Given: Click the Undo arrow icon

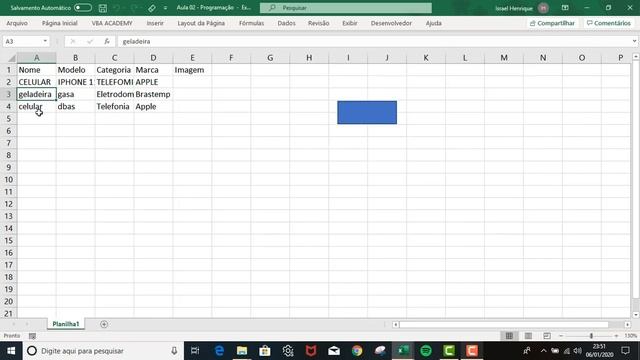Looking at the screenshot, I should tap(117, 8).
